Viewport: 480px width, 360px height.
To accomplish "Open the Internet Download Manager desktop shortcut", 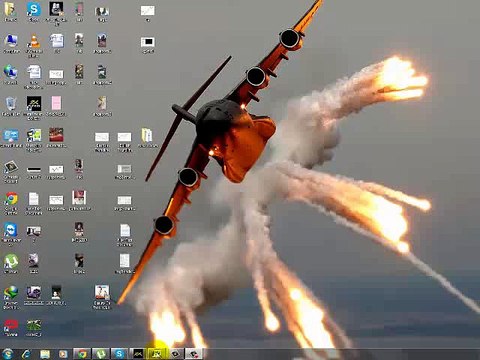I will 11,293.
